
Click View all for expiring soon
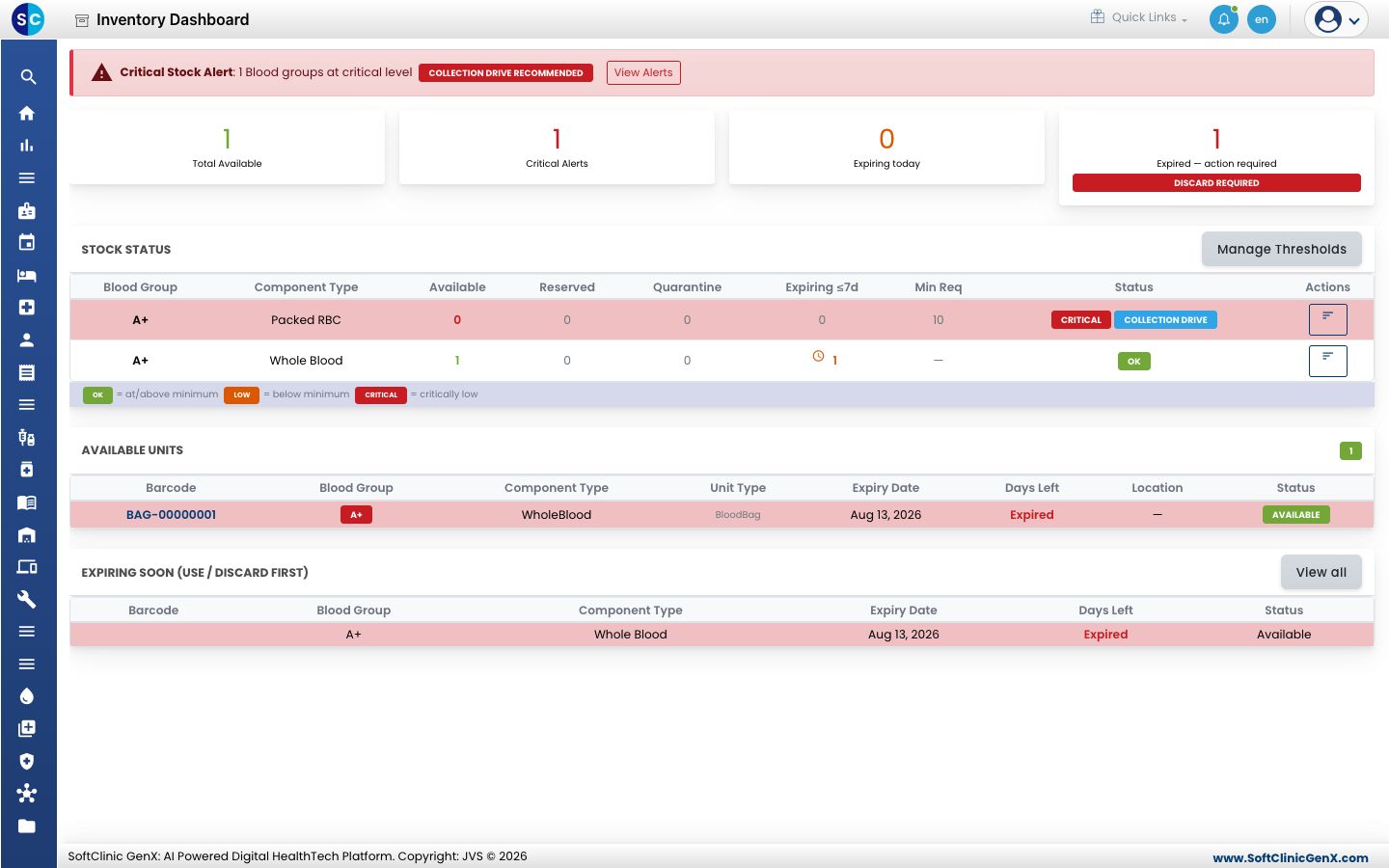coord(1321,572)
